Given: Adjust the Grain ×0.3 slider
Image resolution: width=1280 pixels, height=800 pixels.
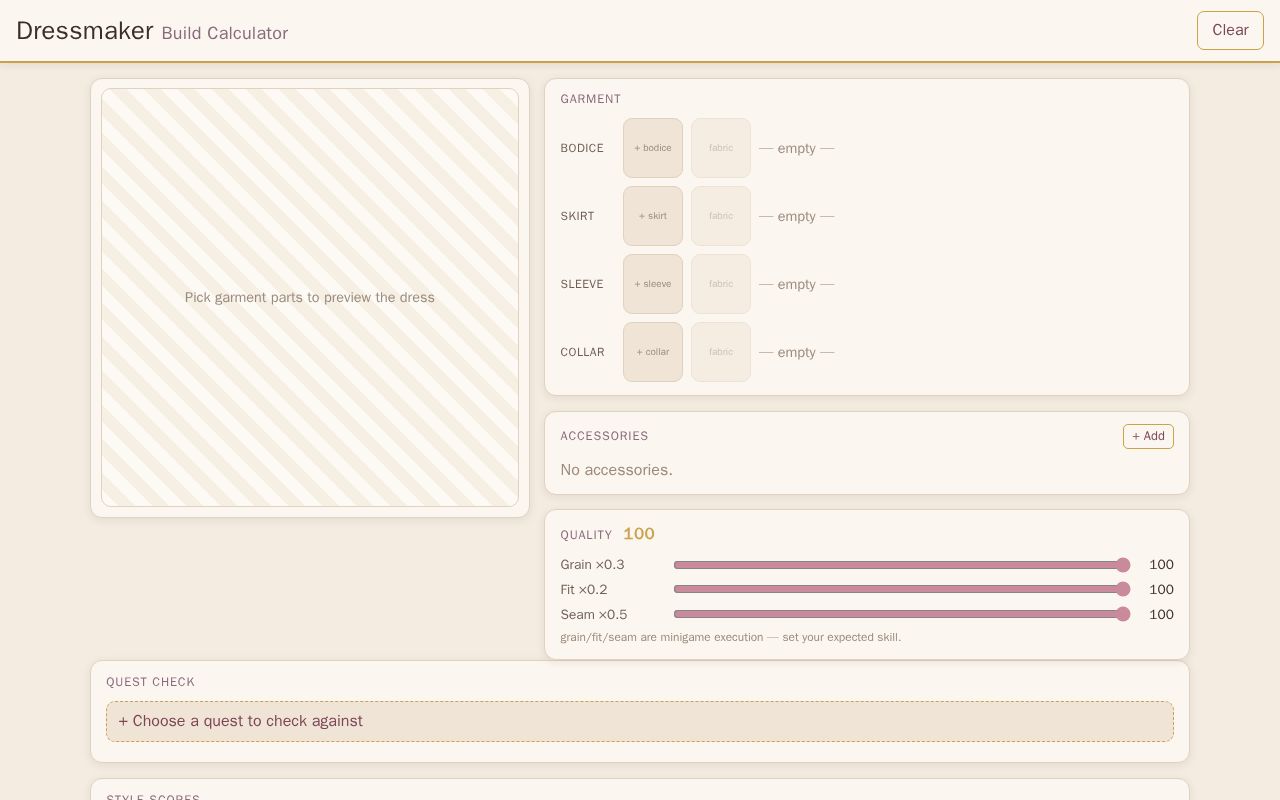Looking at the screenshot, I should (x=902, y=565).
